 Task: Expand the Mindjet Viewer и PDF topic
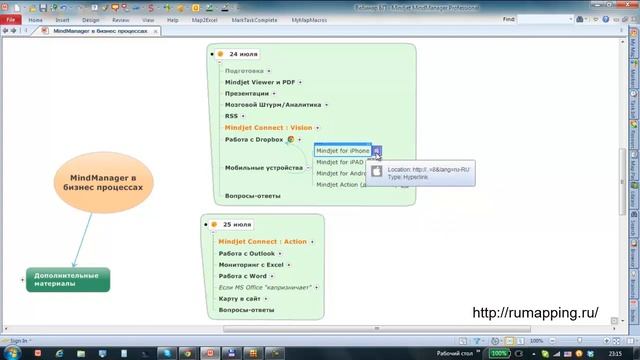point(300,82)
